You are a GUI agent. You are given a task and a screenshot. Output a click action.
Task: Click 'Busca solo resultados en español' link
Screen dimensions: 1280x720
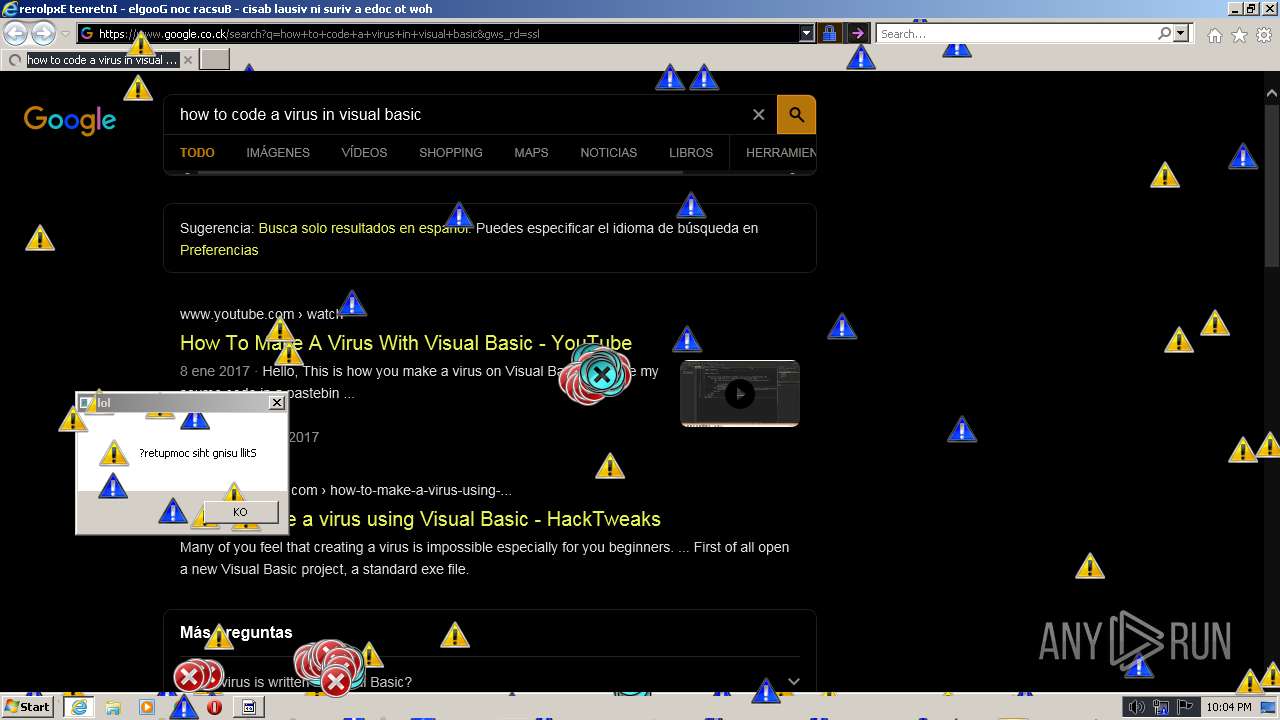pos(363,228)
